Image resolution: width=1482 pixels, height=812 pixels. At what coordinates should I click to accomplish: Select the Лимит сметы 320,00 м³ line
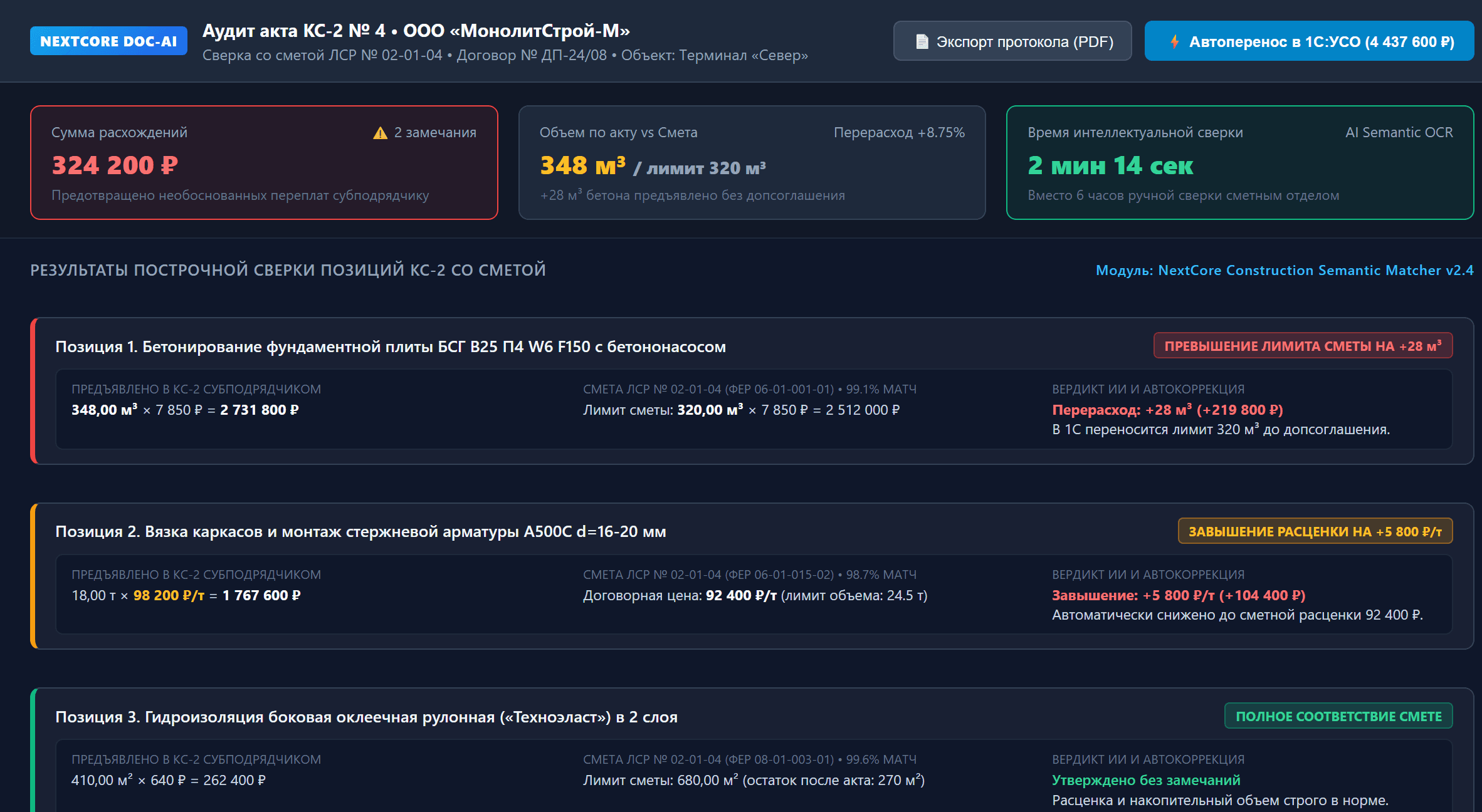click(x=741, y=410)
